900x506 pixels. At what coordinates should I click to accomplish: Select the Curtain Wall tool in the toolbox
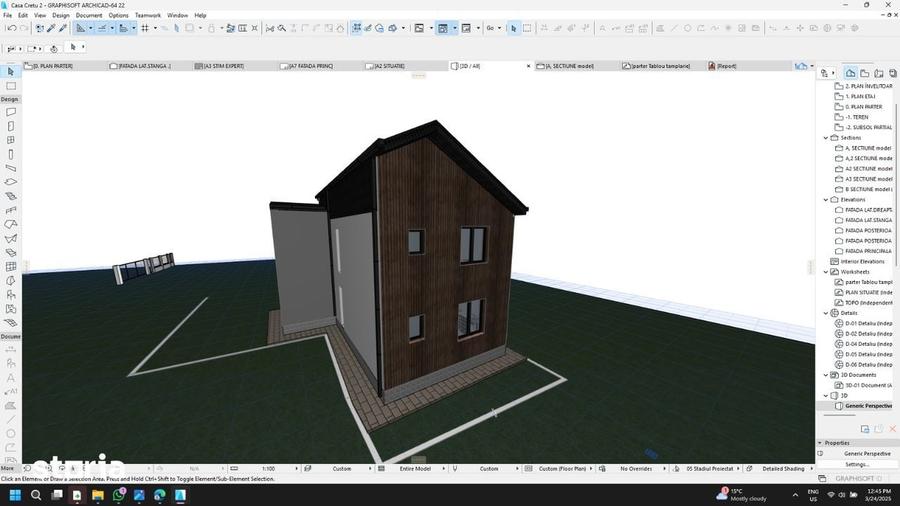(x=10, y=267)
